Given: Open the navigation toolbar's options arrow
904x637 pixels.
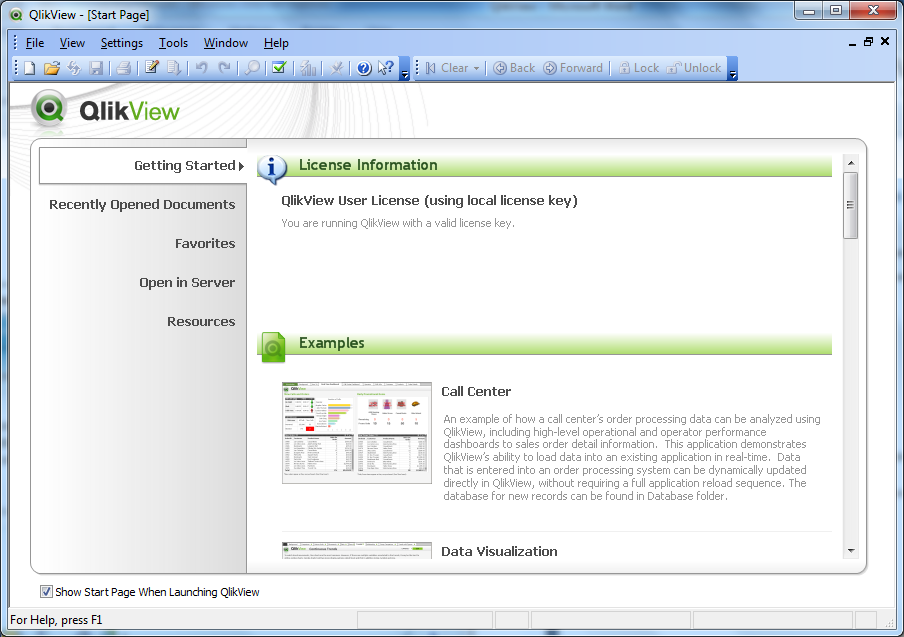Looking at the screenshot, I should (x=733, y=68).
